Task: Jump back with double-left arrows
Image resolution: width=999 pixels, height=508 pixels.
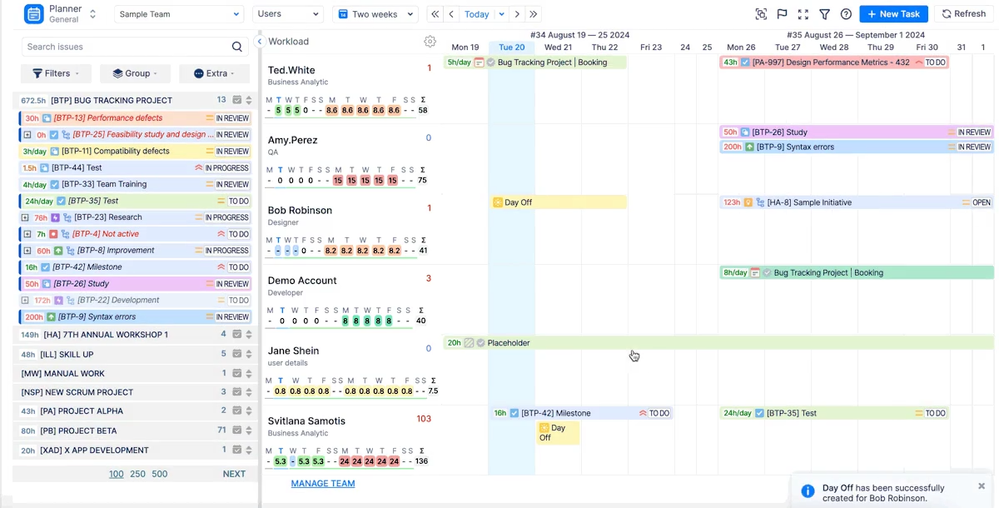Action: click(x=435, y=14)
